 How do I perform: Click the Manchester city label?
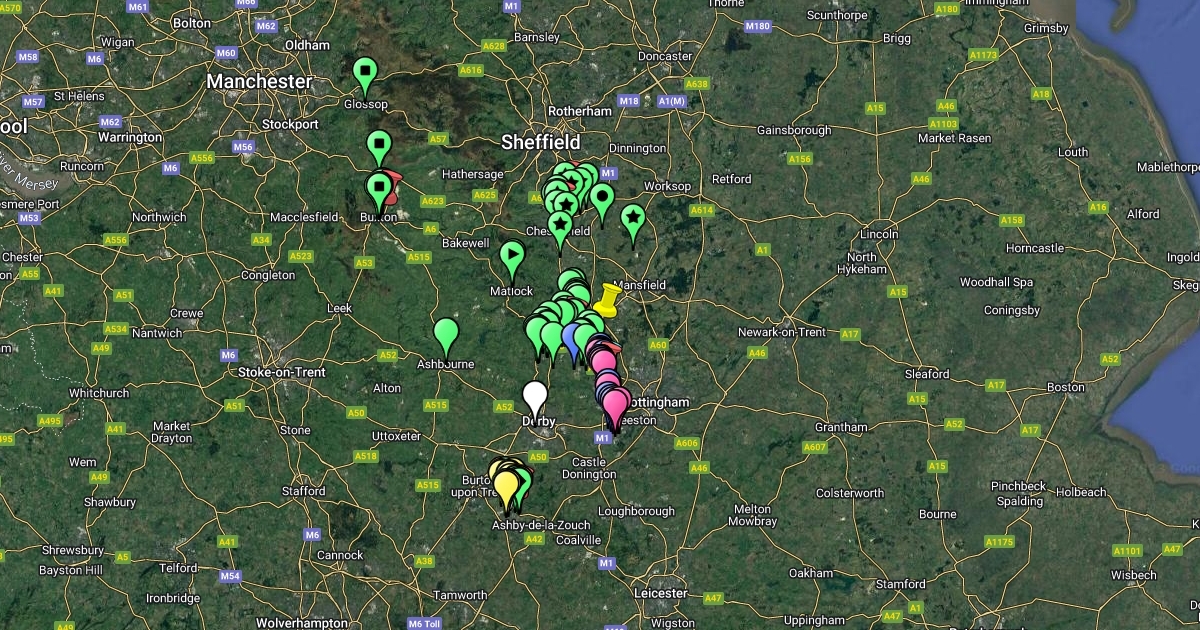pyautogui.click(x=260, y=81)
